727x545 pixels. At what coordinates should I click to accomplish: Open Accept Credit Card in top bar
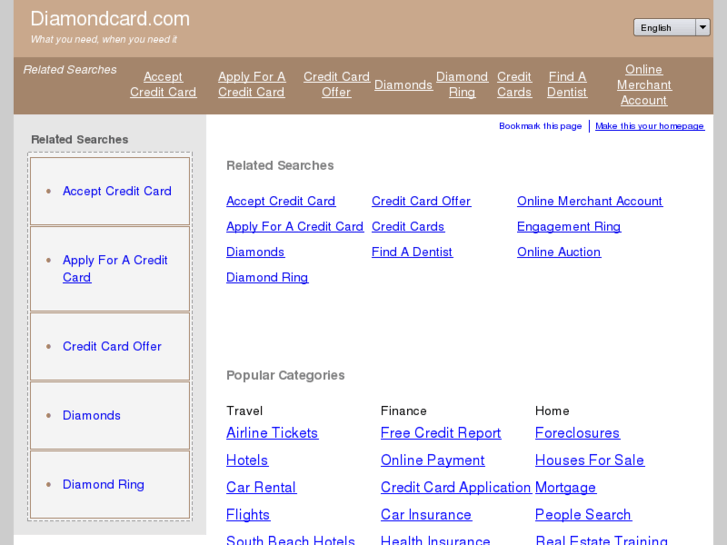tap(163, 84)
